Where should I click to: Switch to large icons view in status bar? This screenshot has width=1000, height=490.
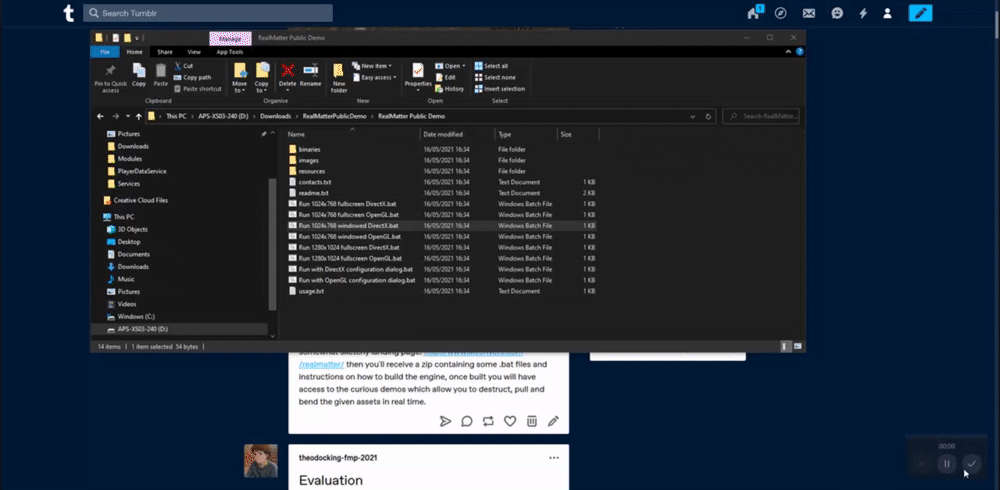[797, 346]
